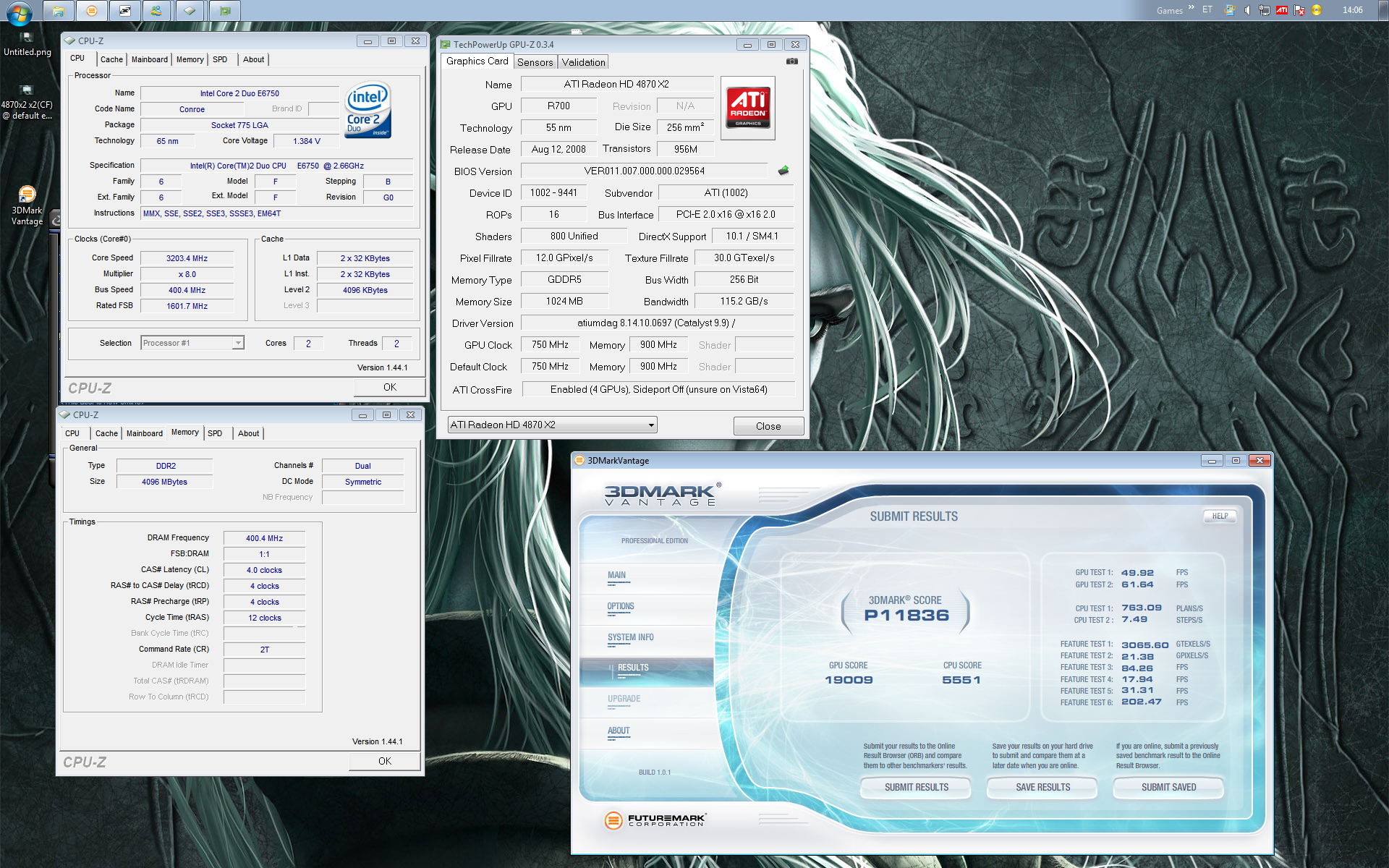Click Close button in GPU-Z

(x=768, y=426)
